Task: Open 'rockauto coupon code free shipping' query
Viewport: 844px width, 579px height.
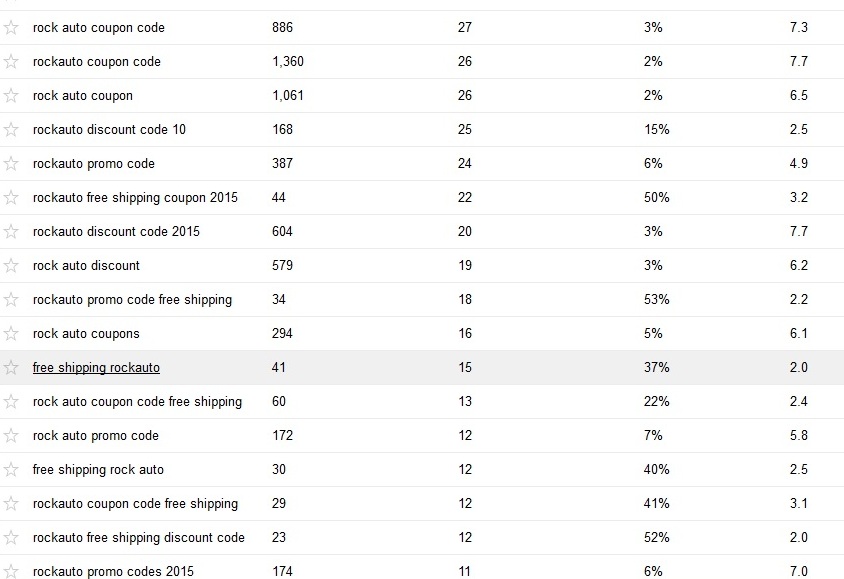Action: (135, 504)
